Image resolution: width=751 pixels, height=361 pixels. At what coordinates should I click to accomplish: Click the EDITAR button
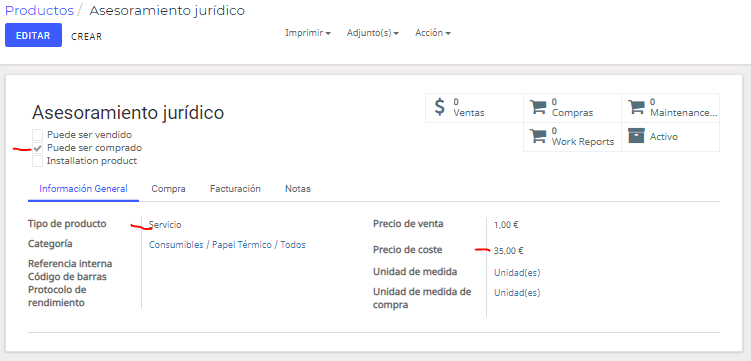33,35
